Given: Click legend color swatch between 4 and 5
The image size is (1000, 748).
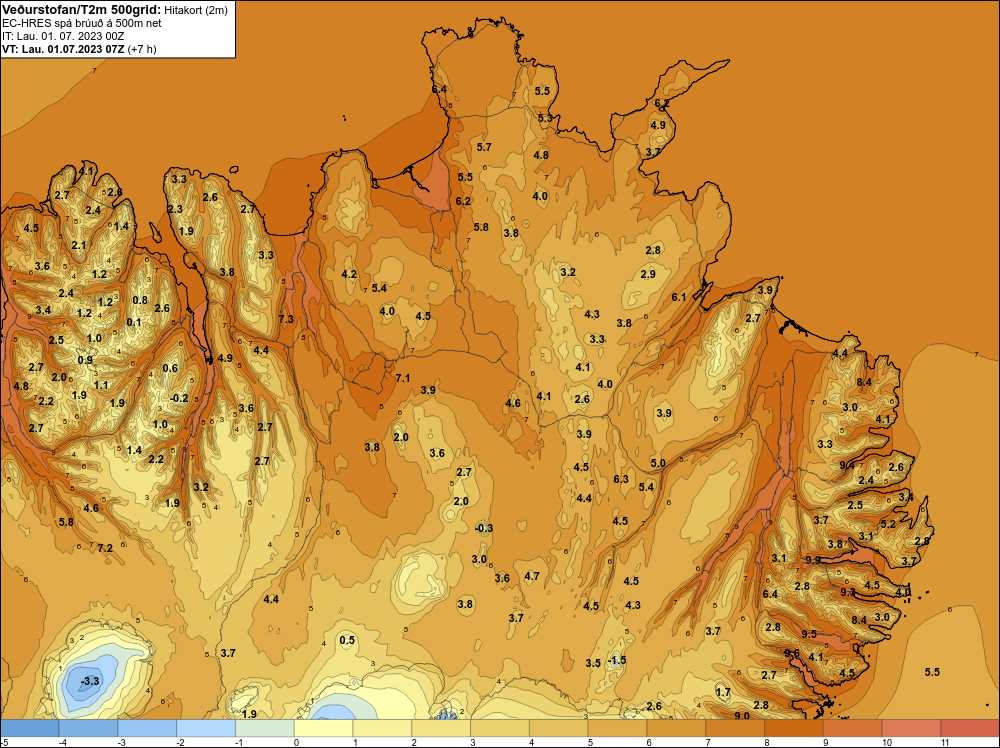Looking at the screenshot, I should (x=559, y=728).
